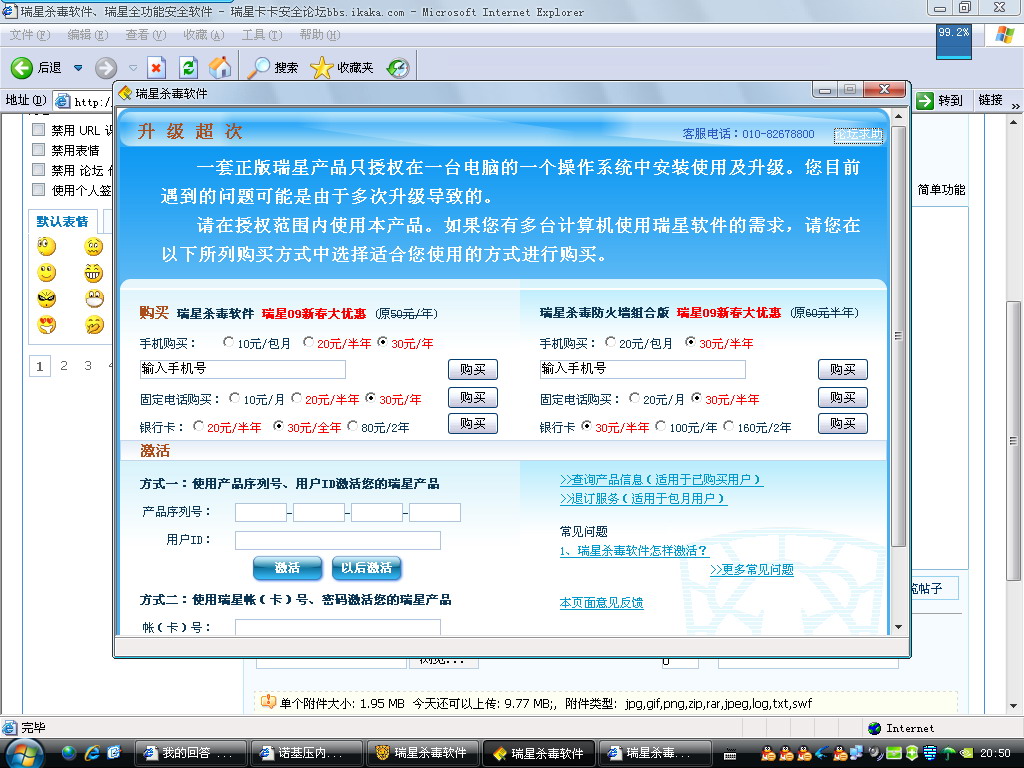1024x768 pixels.
Task: Open the 帮助(H) menu
Action: pos(320,35)
